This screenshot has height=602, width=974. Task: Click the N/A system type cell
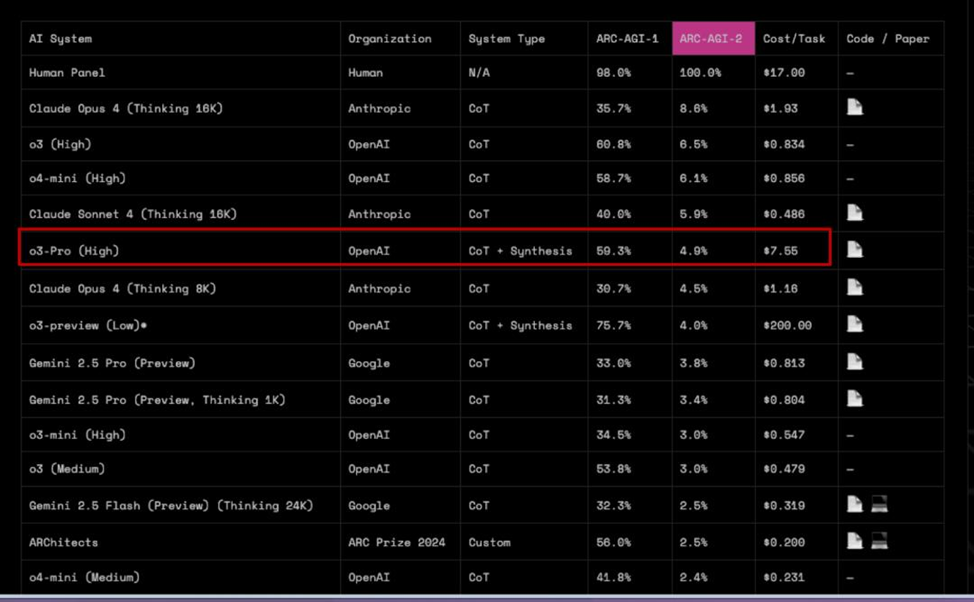tap(479, 73)
